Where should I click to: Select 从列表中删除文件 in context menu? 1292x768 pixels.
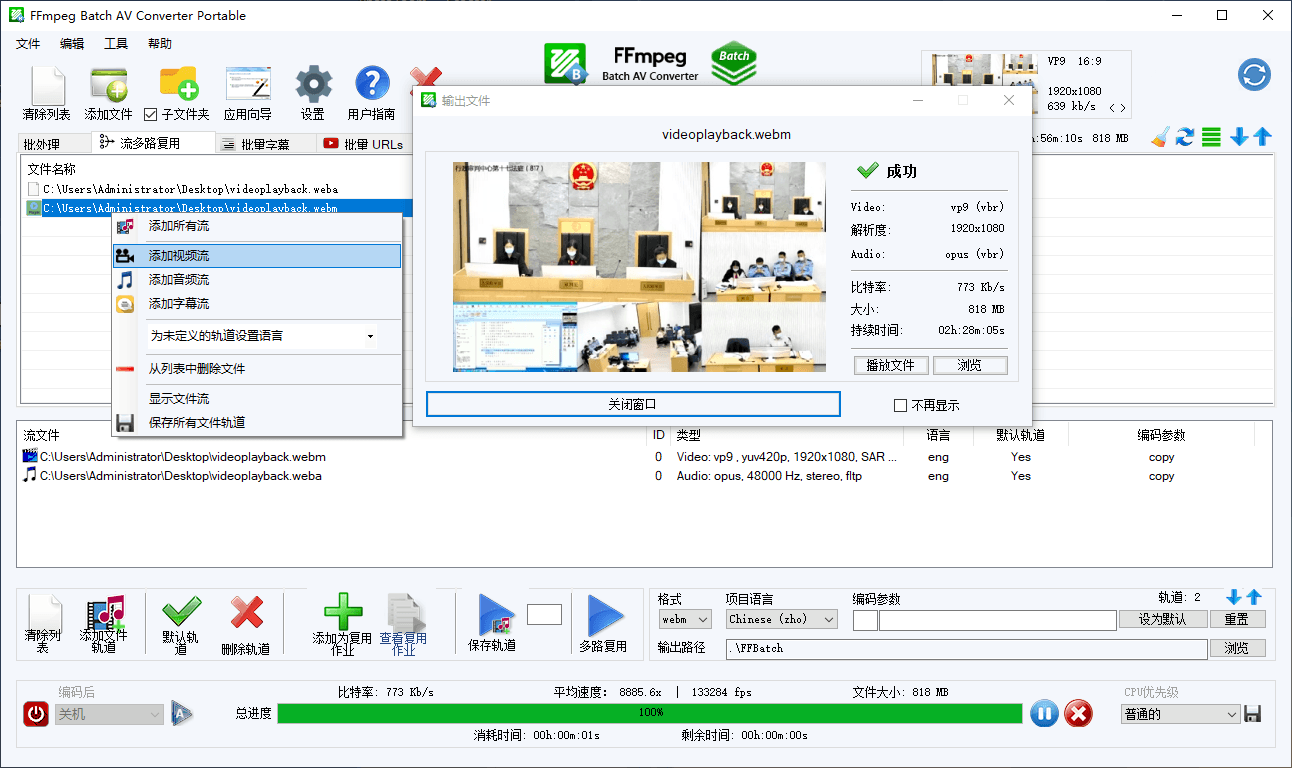(257, 369)
